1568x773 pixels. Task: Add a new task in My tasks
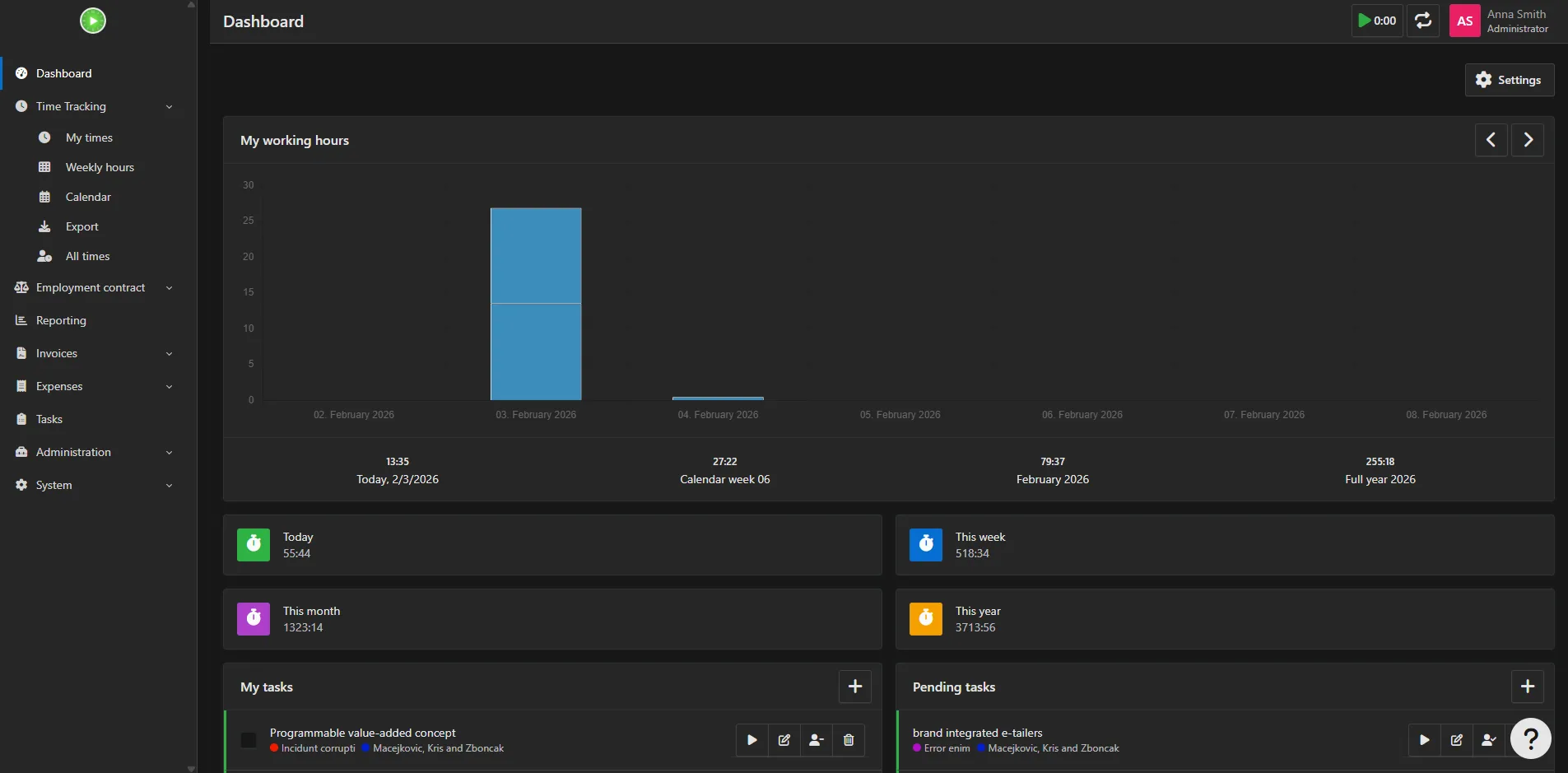(x=855, y=687)
